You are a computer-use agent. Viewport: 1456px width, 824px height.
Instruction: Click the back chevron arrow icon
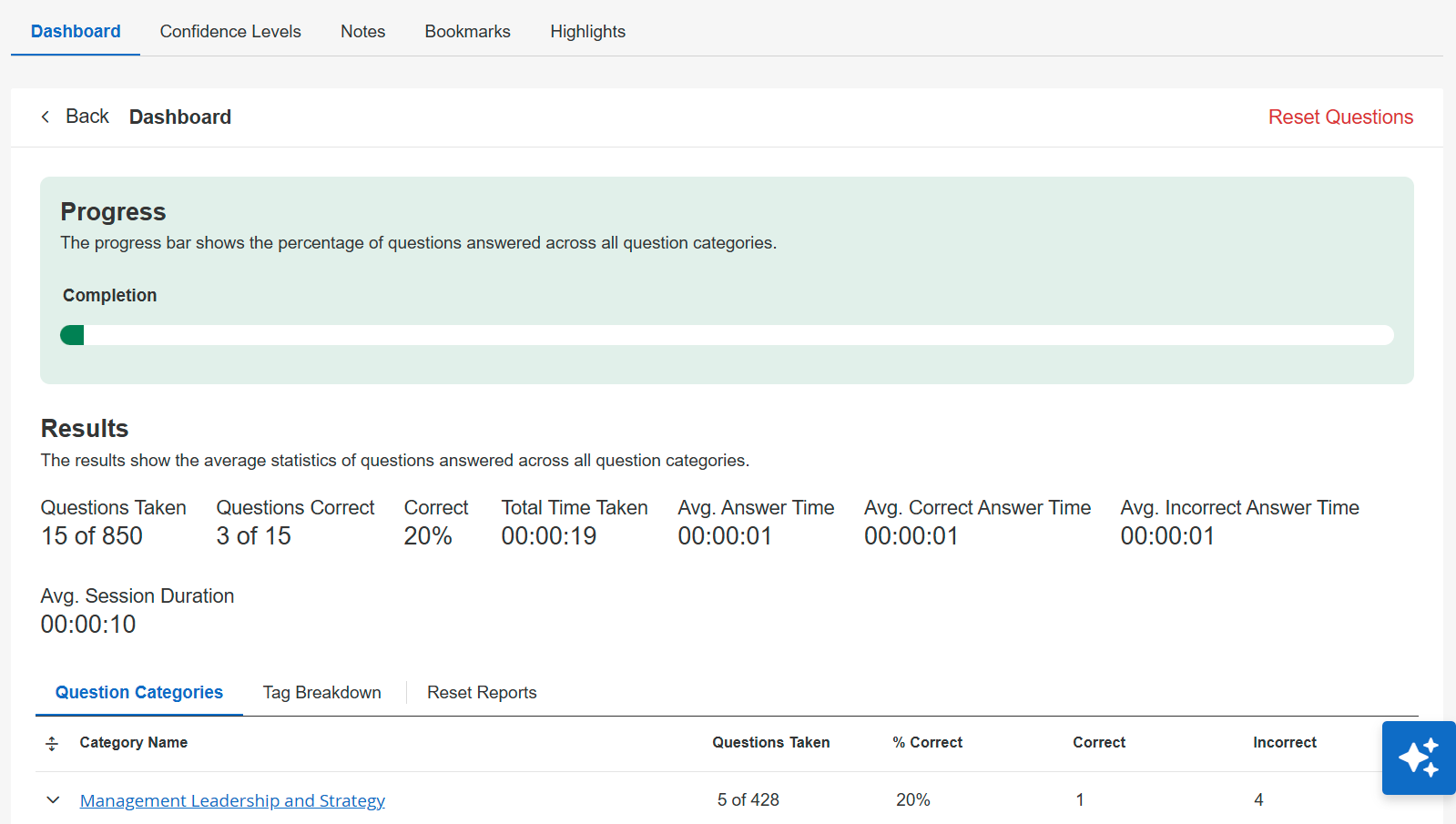click(46, 117)
